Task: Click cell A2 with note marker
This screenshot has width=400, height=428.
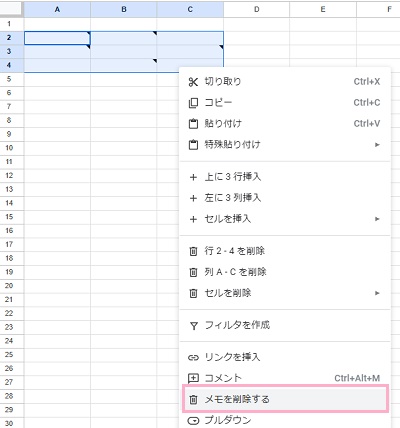Action: (57, 38)
